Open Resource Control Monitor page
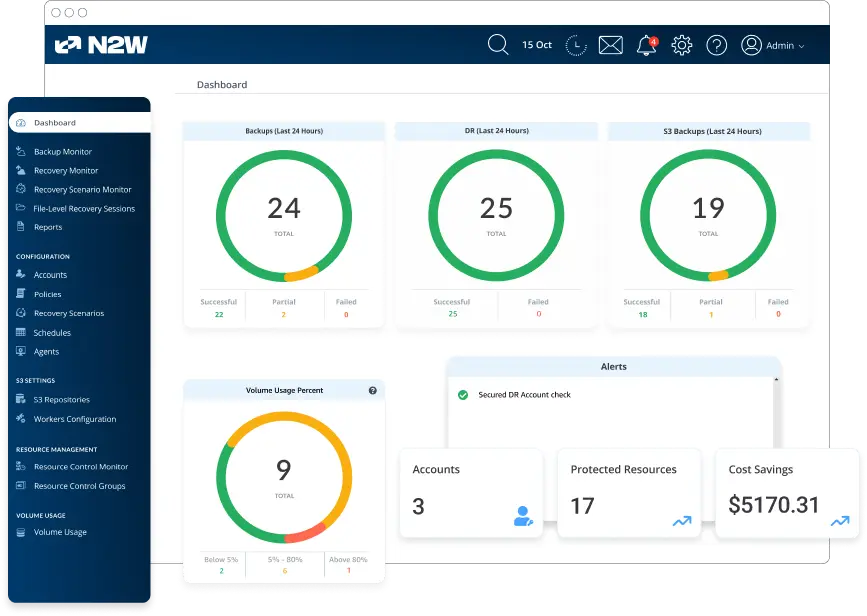Screen dimensions: 867x616 [80, 467]
